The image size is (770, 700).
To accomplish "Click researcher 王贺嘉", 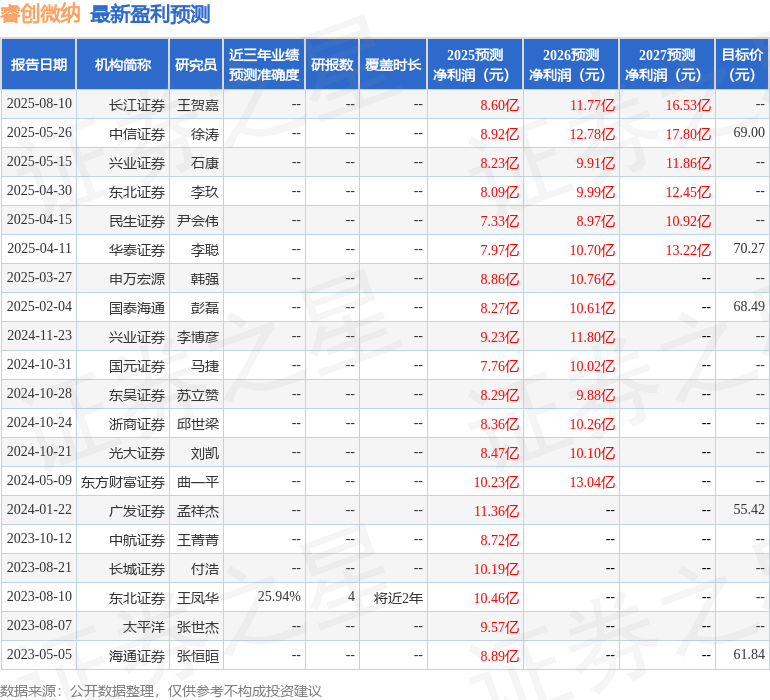I will click(x=198, y=105).
